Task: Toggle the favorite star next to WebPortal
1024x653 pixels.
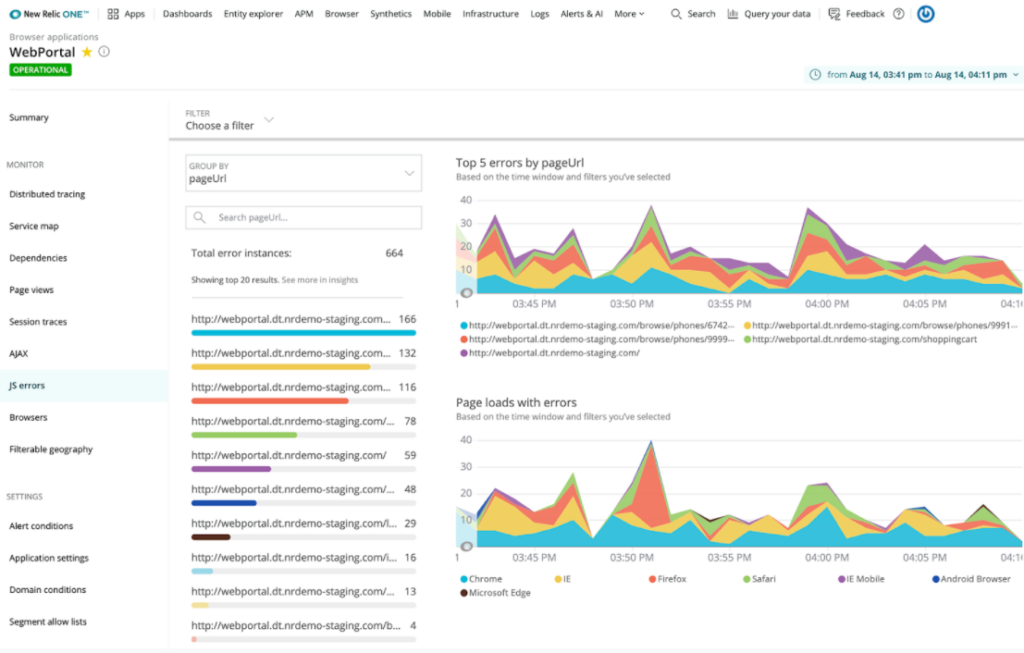Action: click(x=87, y=52)
